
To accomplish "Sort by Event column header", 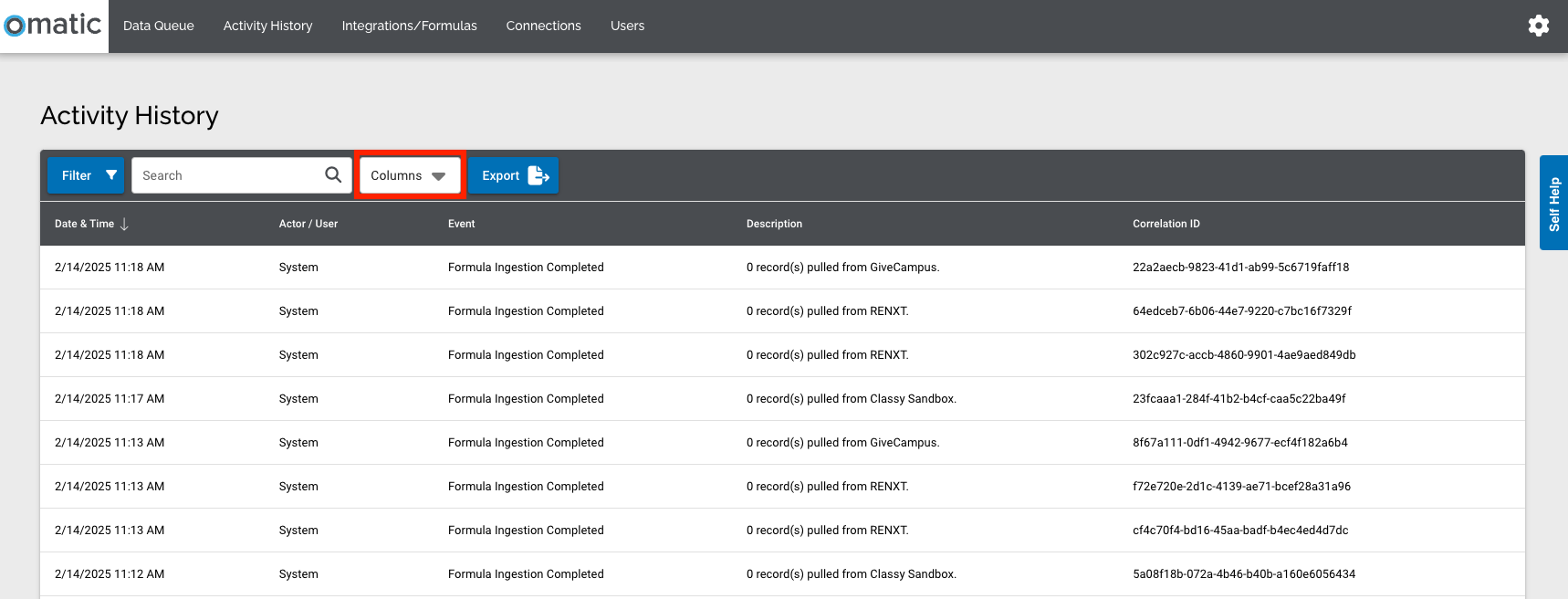I will [x=462, y=224].
